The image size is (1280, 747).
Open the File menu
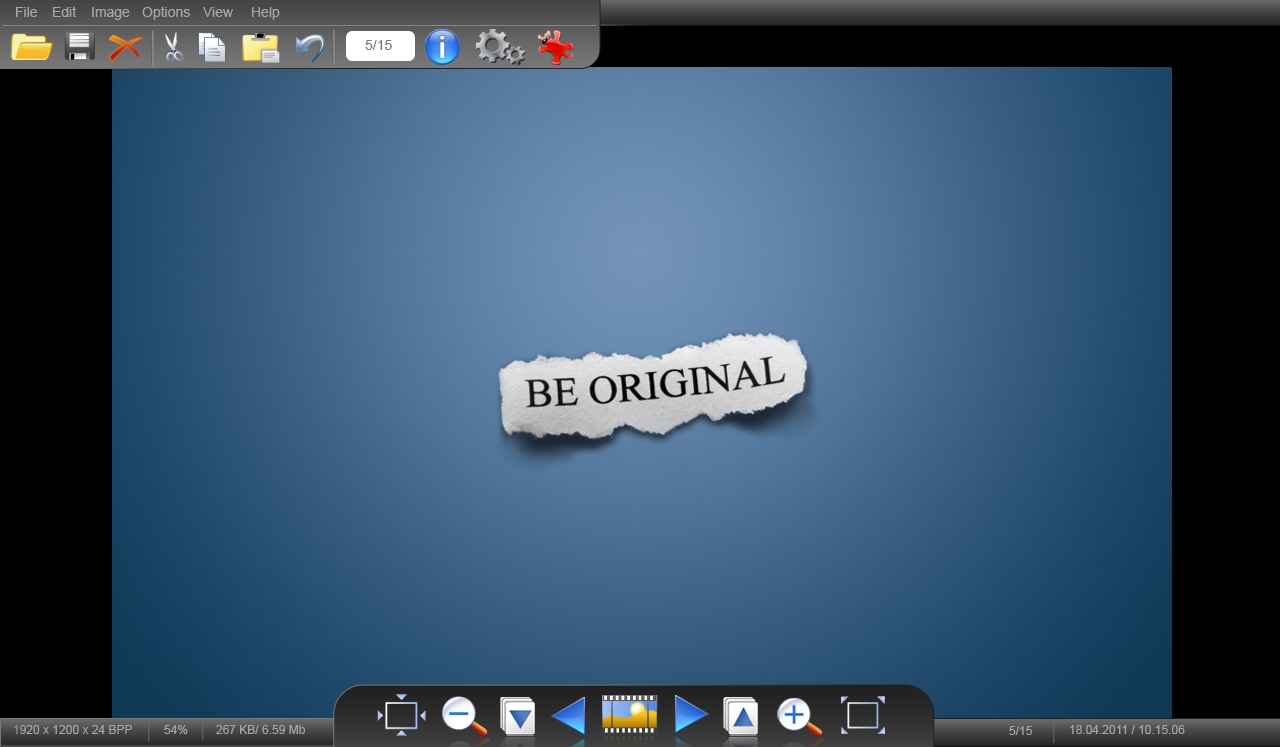(x=26, y=12)
